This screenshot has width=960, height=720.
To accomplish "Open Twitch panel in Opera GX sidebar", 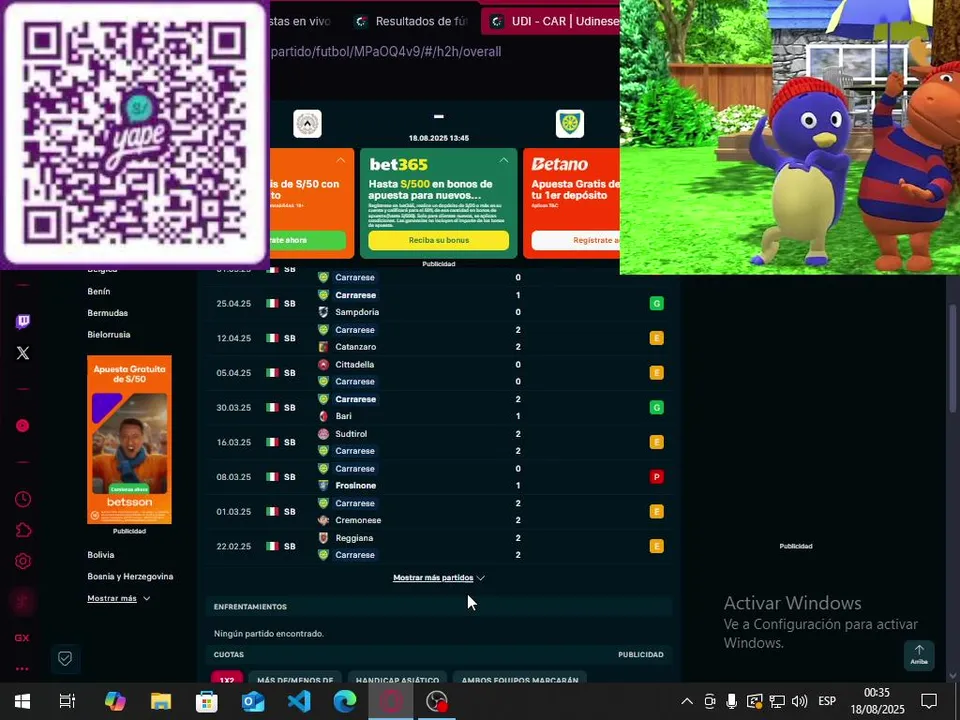I will pyautogui.click(x=23, y=321).
